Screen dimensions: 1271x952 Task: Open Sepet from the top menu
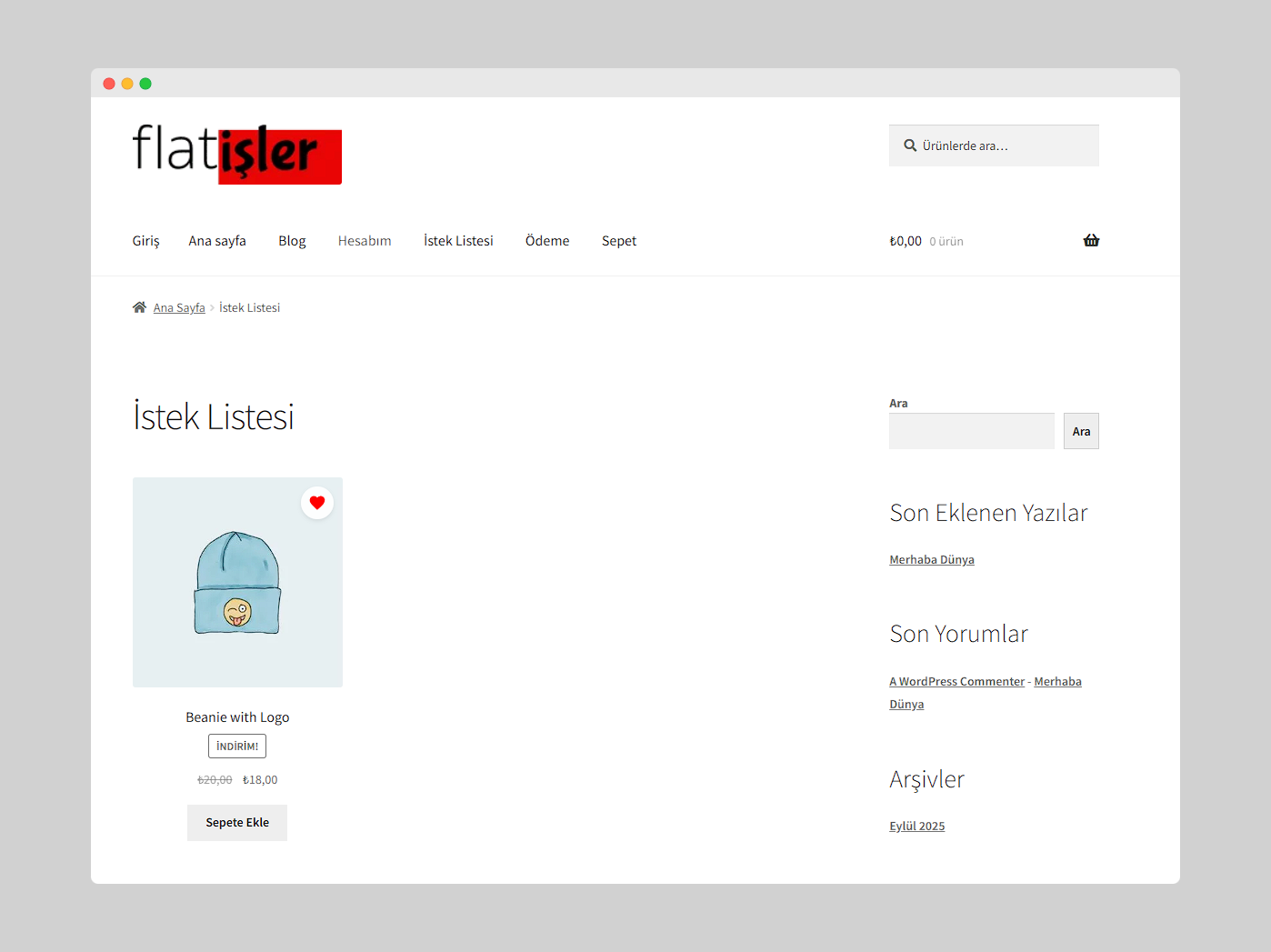[x=618, y=240]
